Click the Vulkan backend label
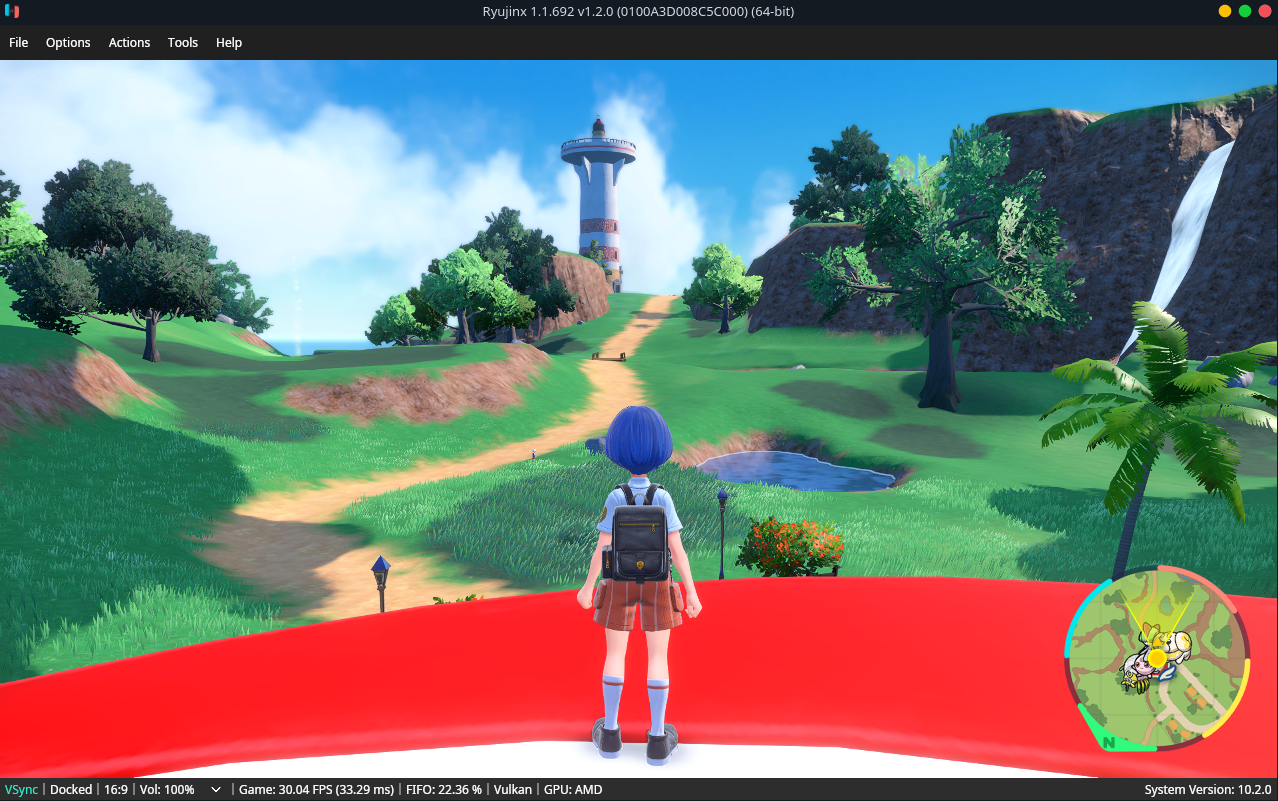 tap(513, 790)
